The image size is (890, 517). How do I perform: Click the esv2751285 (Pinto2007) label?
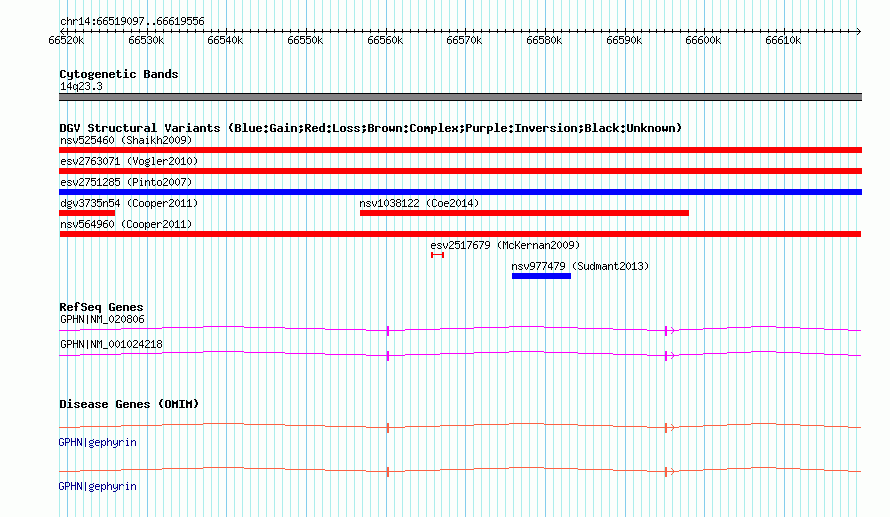click(126, 182)
